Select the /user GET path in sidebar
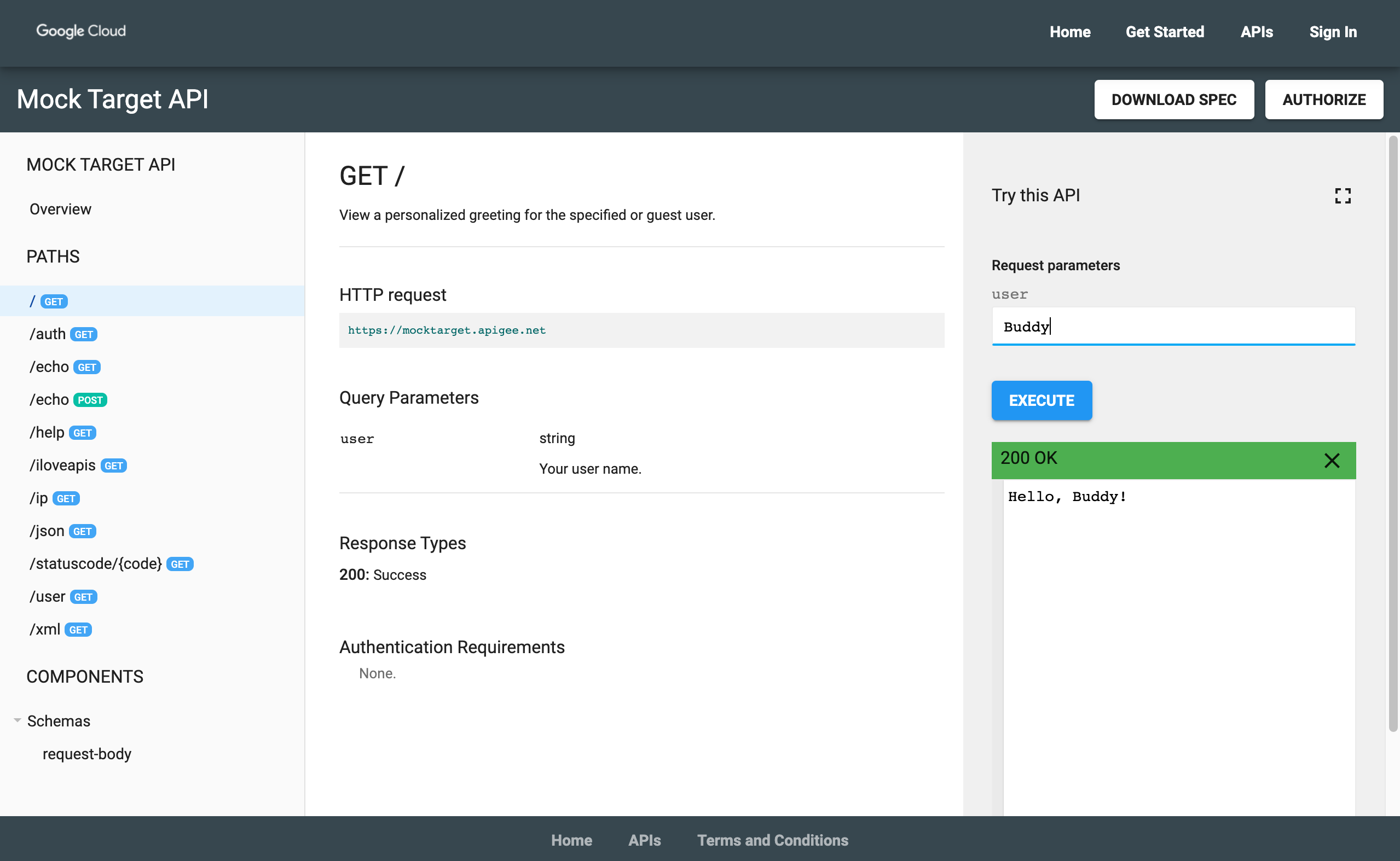The width and height of the screenshot is (1400, 861). tap(62, 596)
